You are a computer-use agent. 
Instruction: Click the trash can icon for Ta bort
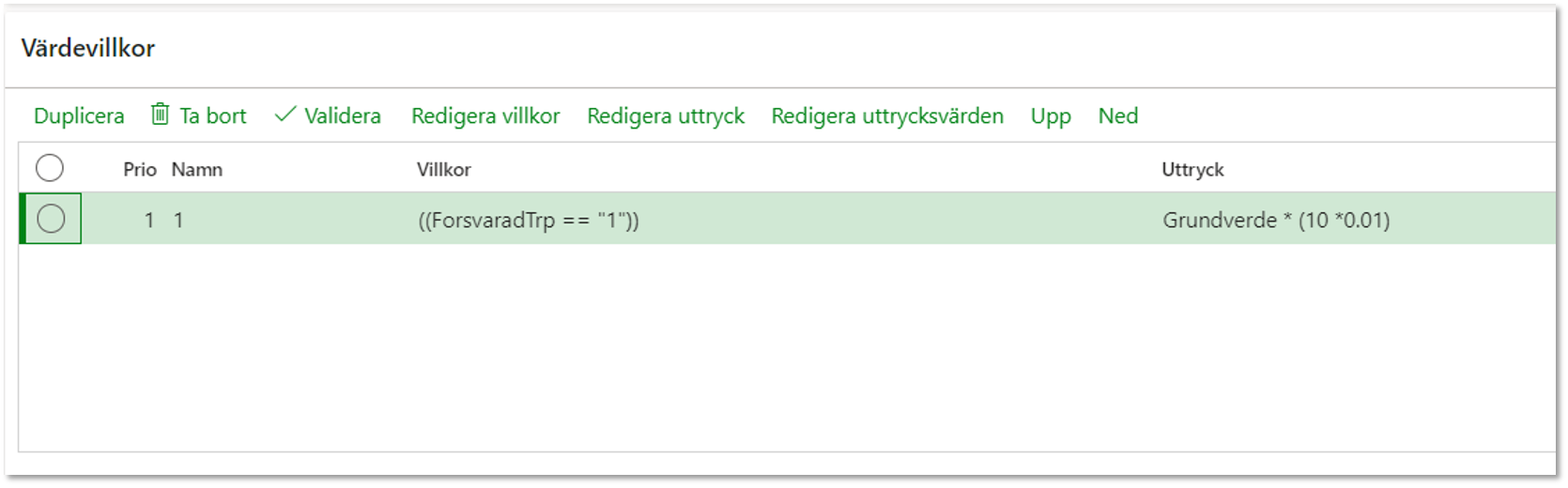[x=161, y=114]
